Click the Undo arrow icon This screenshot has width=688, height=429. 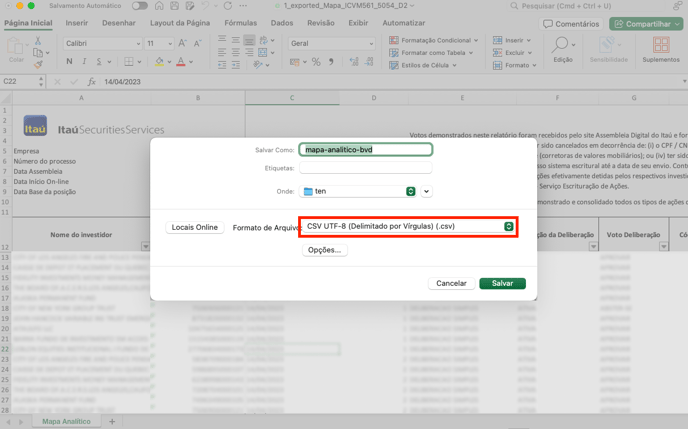pyautogui.click(x=205, y=6)
